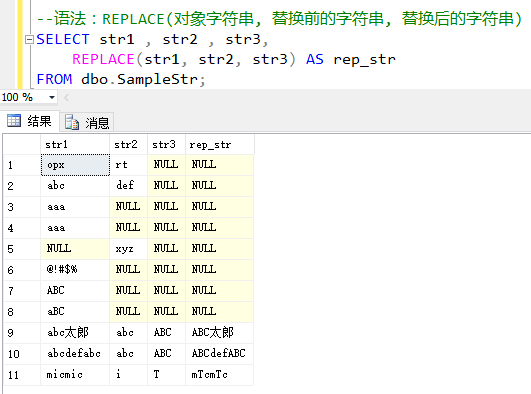Select the str2 cell containing i
Screen dimensions: 531x394
(128, 375)
